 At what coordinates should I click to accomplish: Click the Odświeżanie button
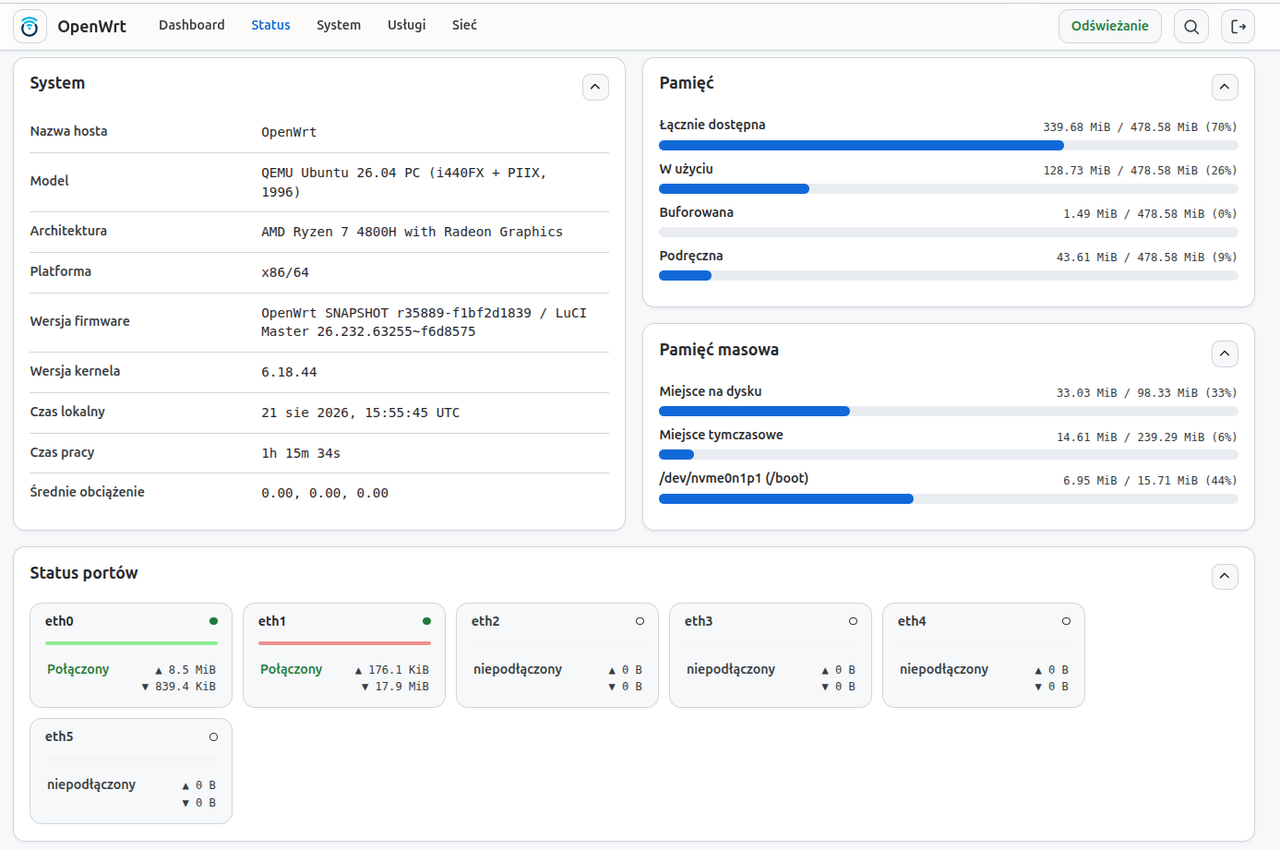click(1110, 27)
